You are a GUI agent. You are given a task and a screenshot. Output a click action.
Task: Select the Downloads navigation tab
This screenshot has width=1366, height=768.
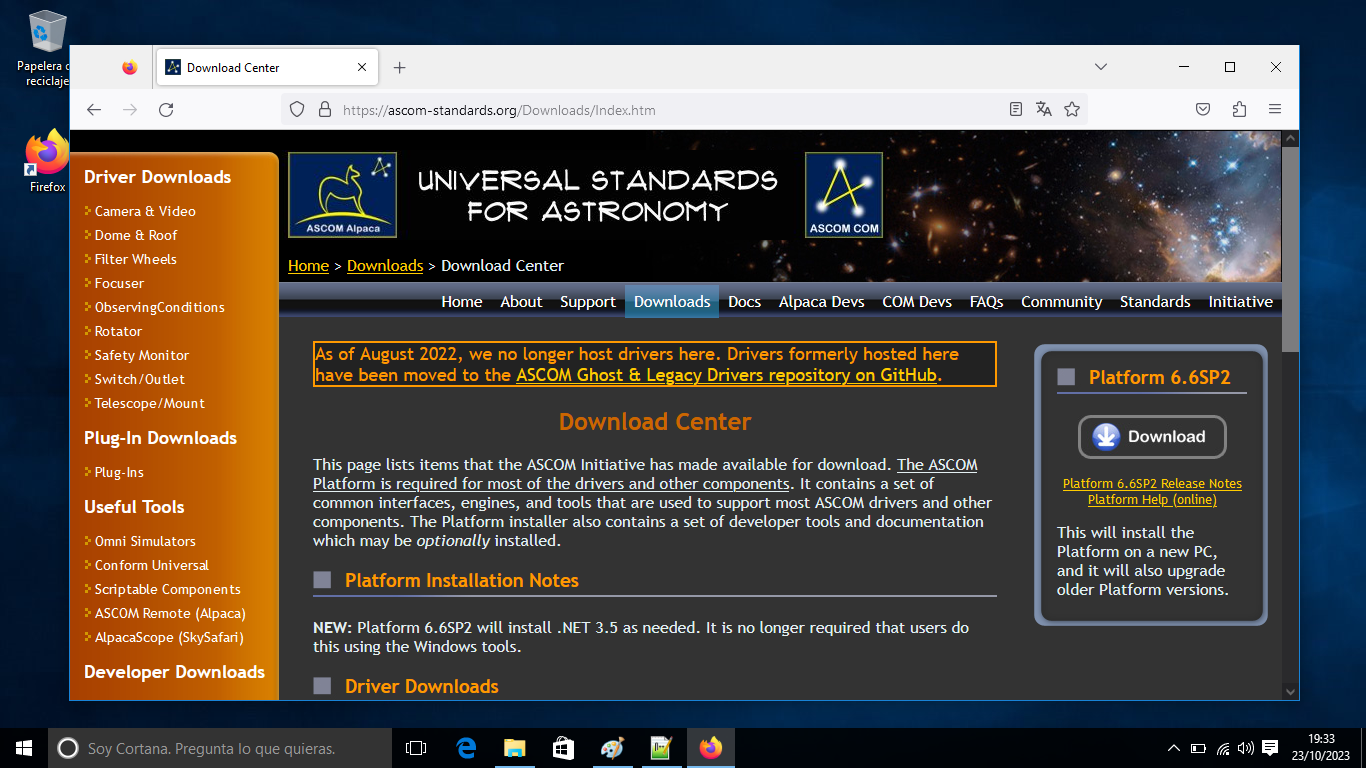[x=672, y=302]
